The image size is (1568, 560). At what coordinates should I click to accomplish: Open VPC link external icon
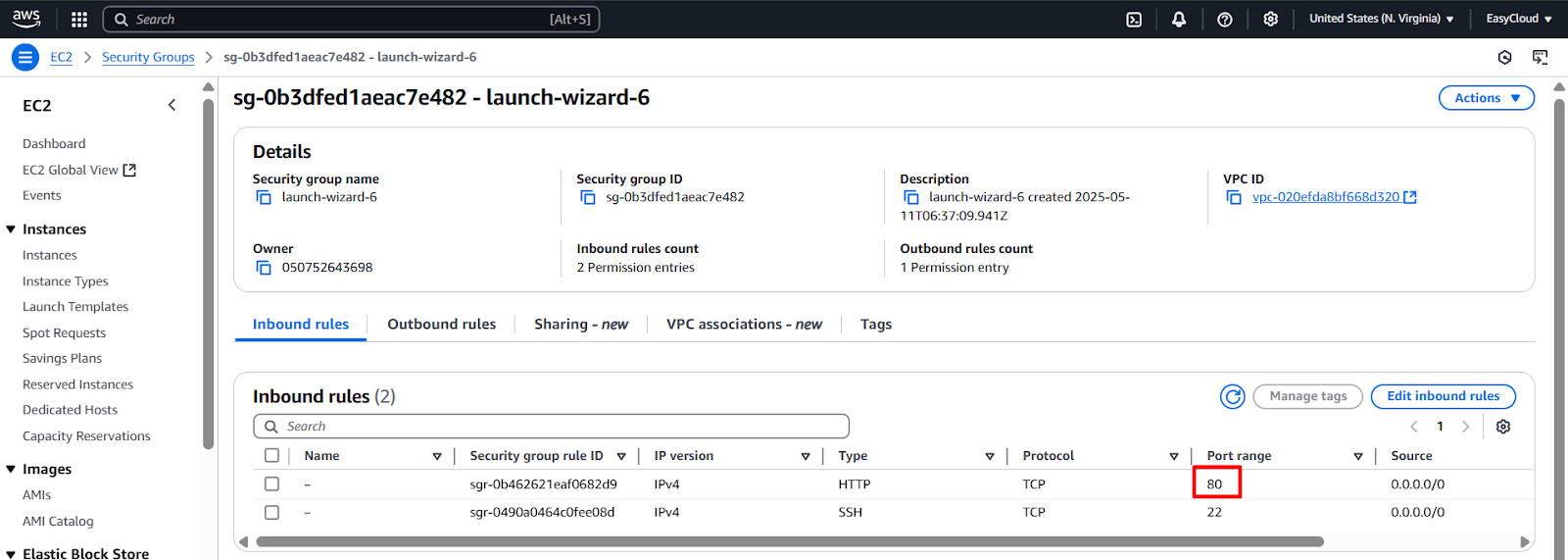click(x=1410, y=197)
